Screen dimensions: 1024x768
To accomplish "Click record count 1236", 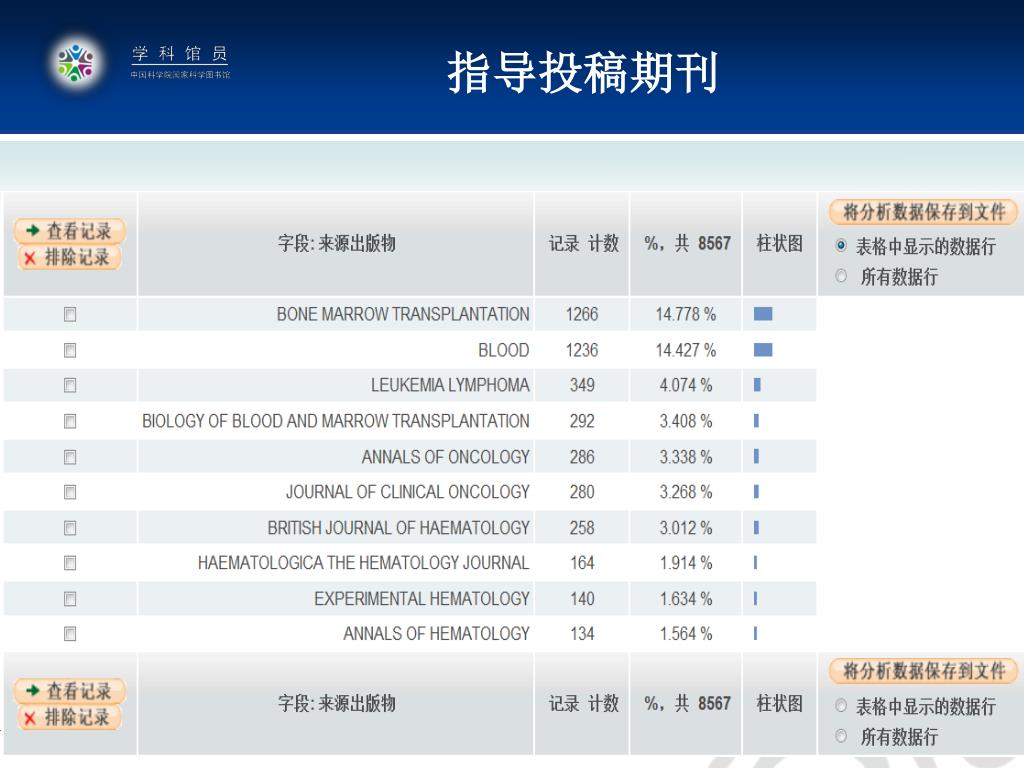I will point(582,350).
